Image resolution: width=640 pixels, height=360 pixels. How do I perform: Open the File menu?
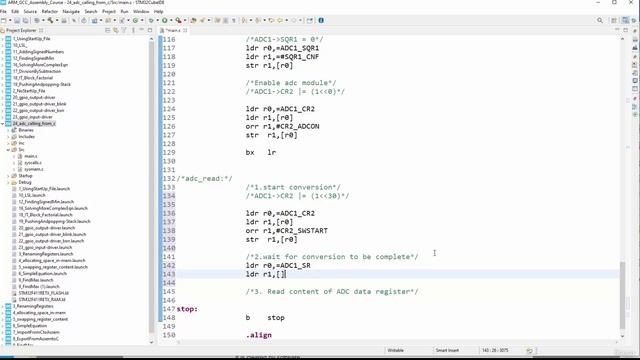3,11
